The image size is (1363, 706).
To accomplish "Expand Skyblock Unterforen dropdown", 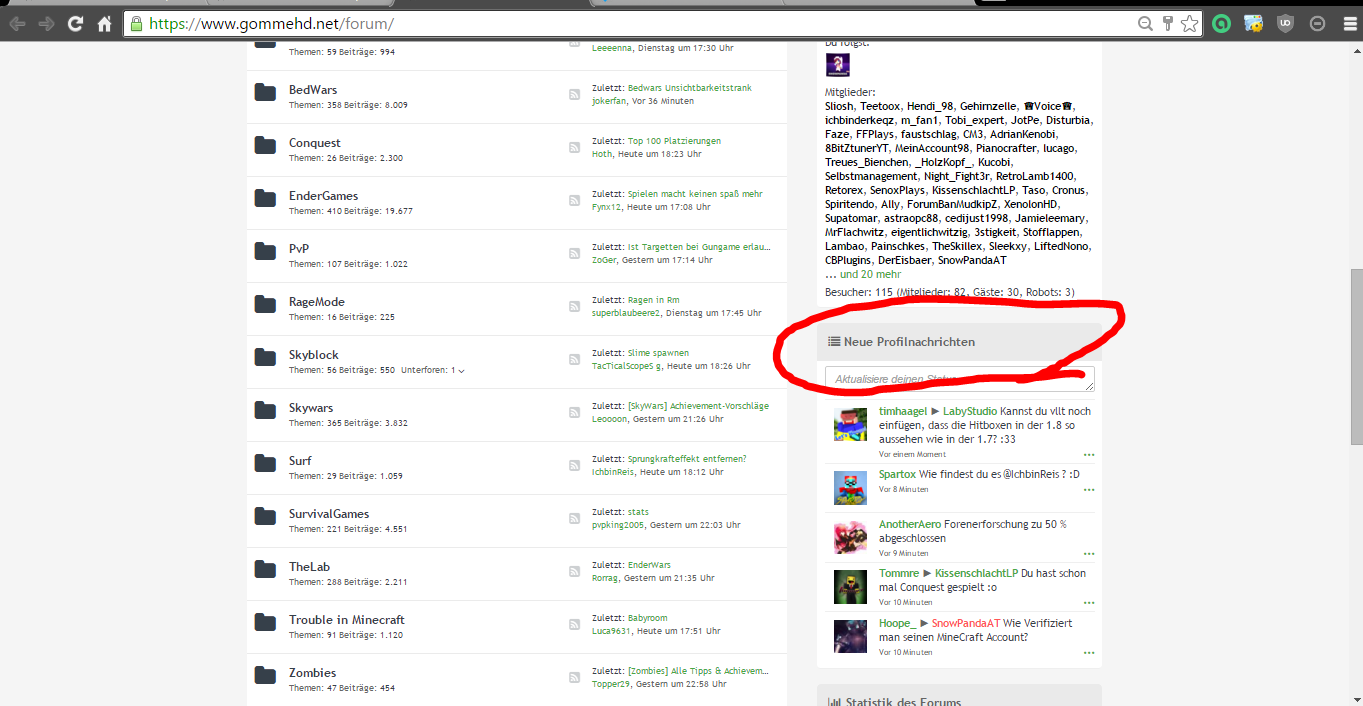I will click(x=433, y=370).
